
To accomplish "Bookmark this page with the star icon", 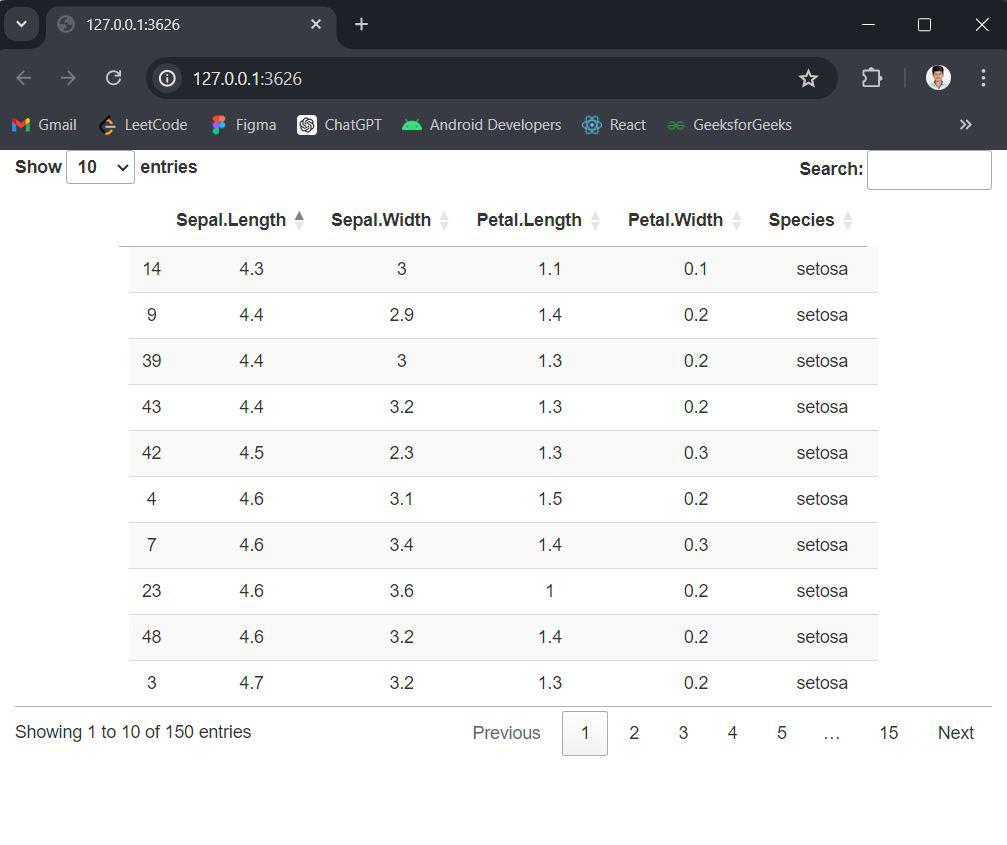I will click(x=808, y=78).
